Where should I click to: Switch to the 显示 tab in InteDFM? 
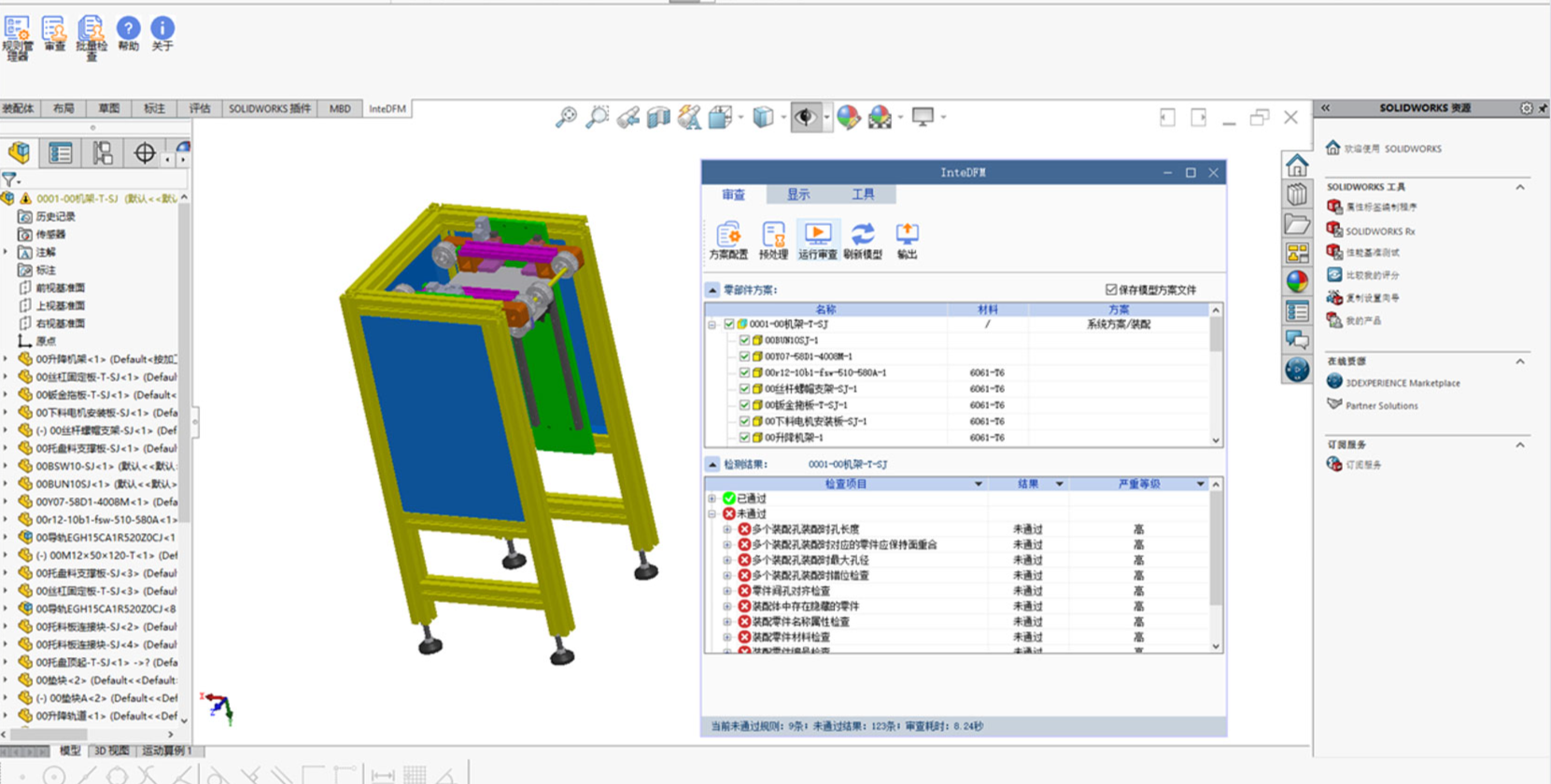pyautogui.click(x=798, y=194)
